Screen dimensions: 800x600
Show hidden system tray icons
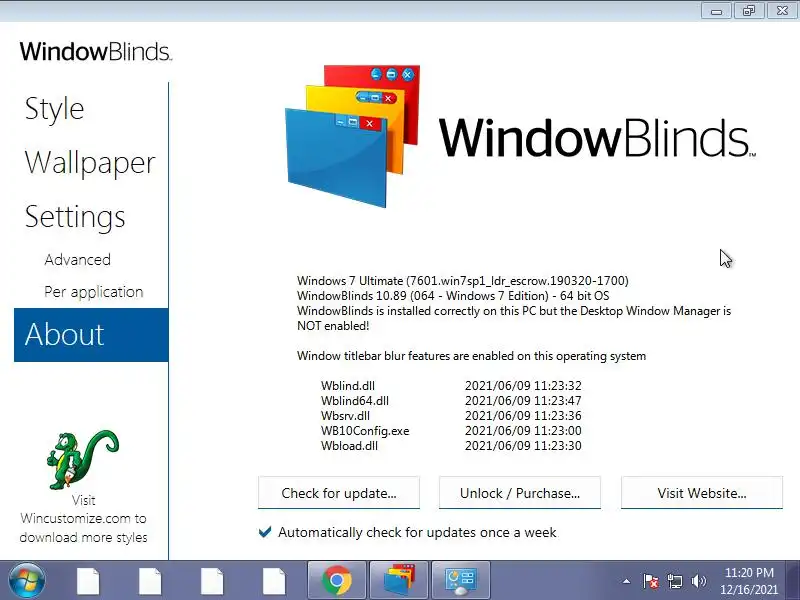pos(626,581)
